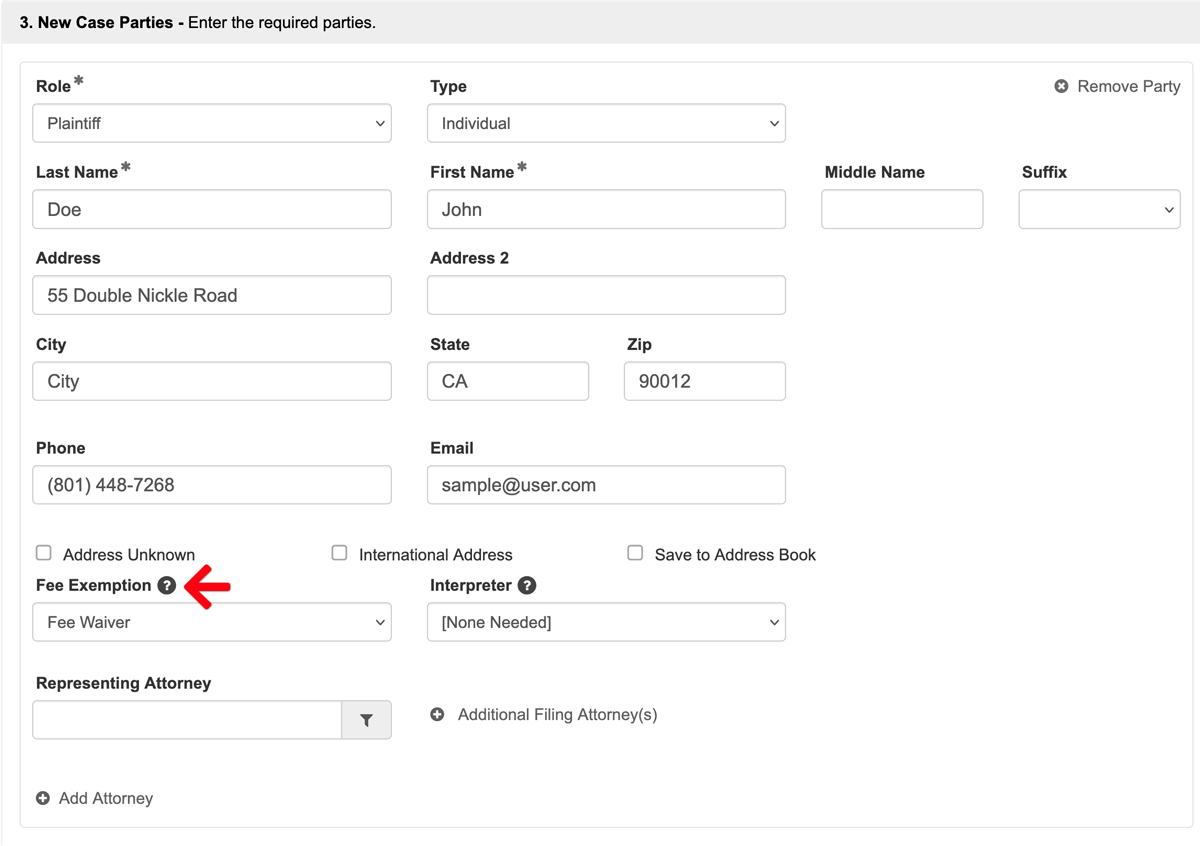Open the Role dropdown showing Plaintiff
Image resolution: width=1200 pixels, height=846 pixels.
point(212,124)
